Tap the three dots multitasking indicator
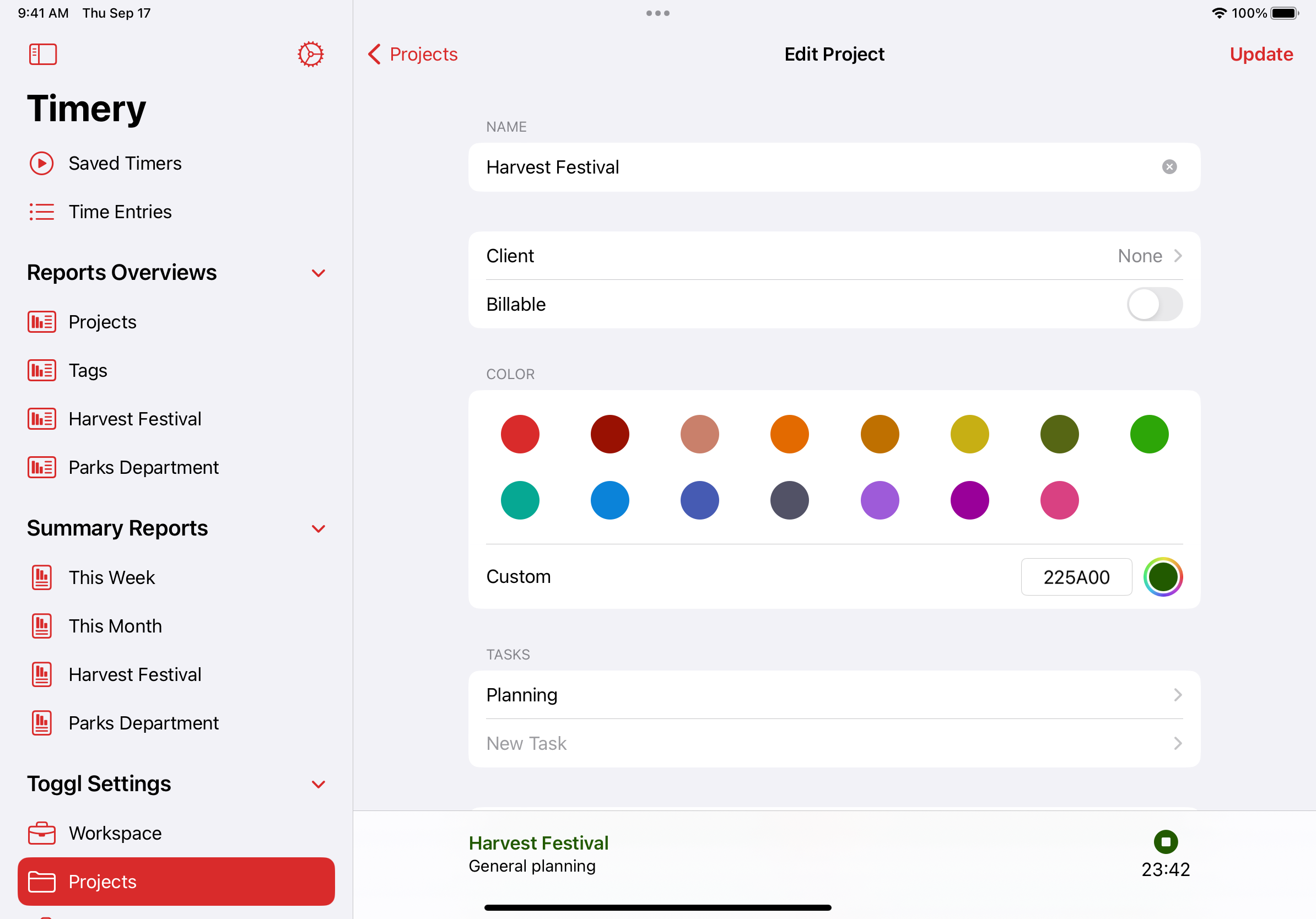 click(x=657, y=13)
